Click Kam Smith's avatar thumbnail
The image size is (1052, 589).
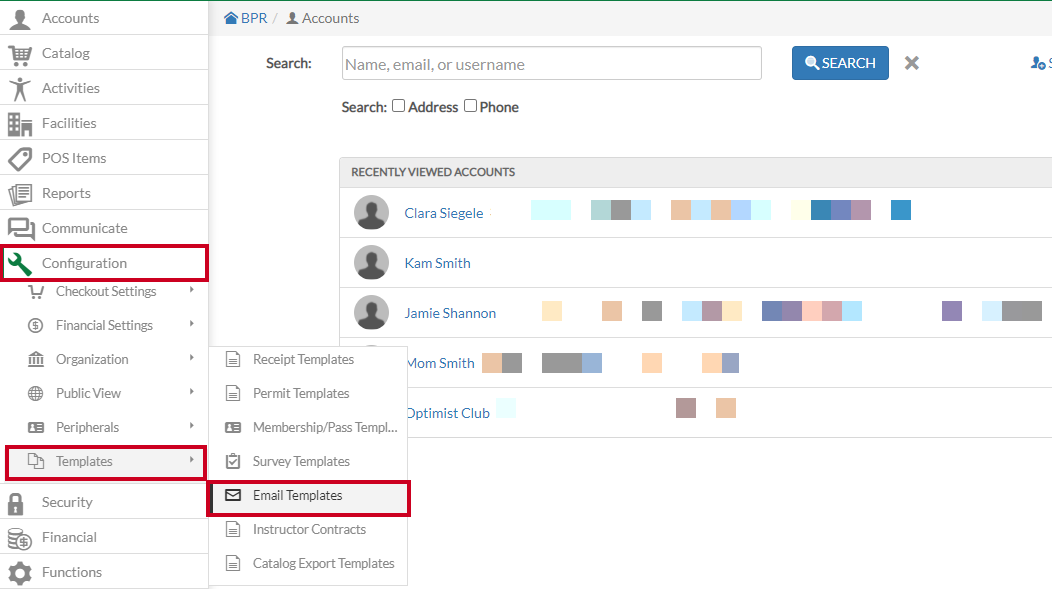click(372, 262)
